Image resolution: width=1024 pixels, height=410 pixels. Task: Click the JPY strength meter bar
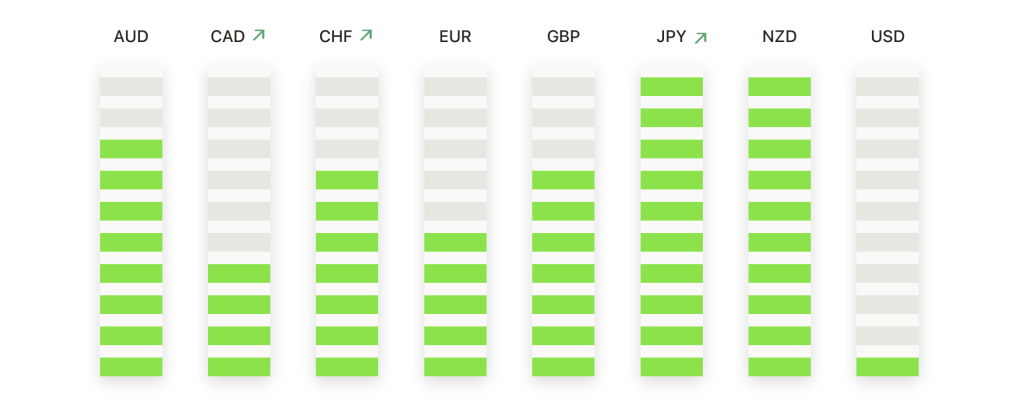point(671,226)
